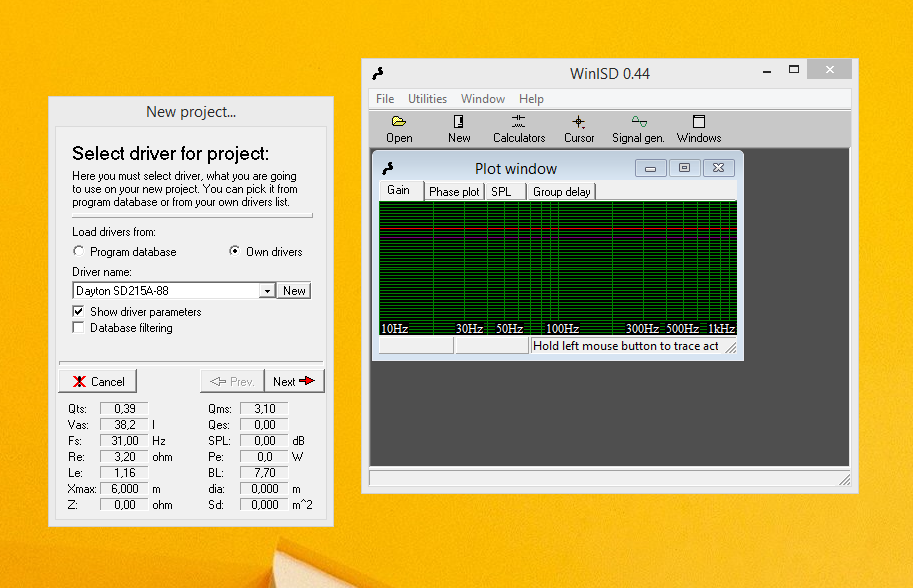Open the Utilities menu
The width and height of the screenshot is (913, 588).
[x=427, y=99]
